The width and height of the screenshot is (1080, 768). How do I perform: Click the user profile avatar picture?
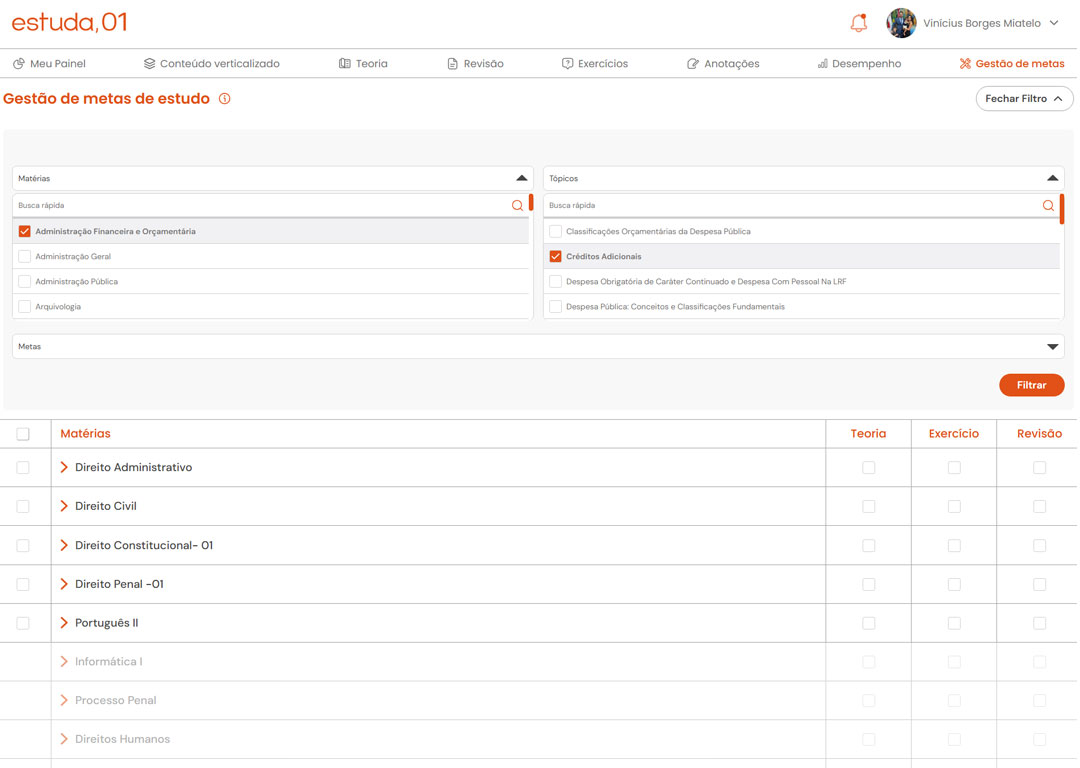(901, 23)
